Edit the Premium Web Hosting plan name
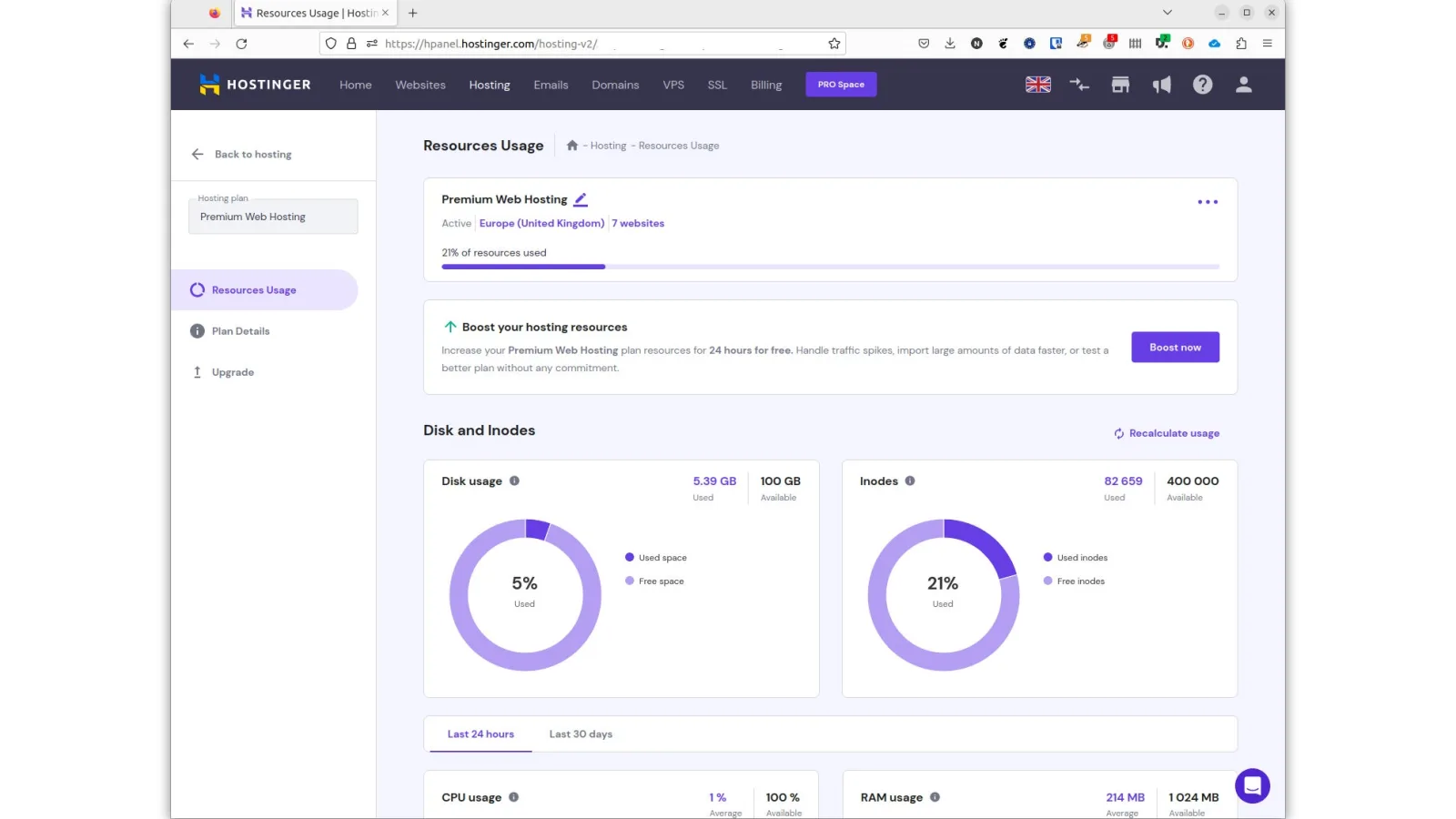1456x819 pixels. point(581,199)
